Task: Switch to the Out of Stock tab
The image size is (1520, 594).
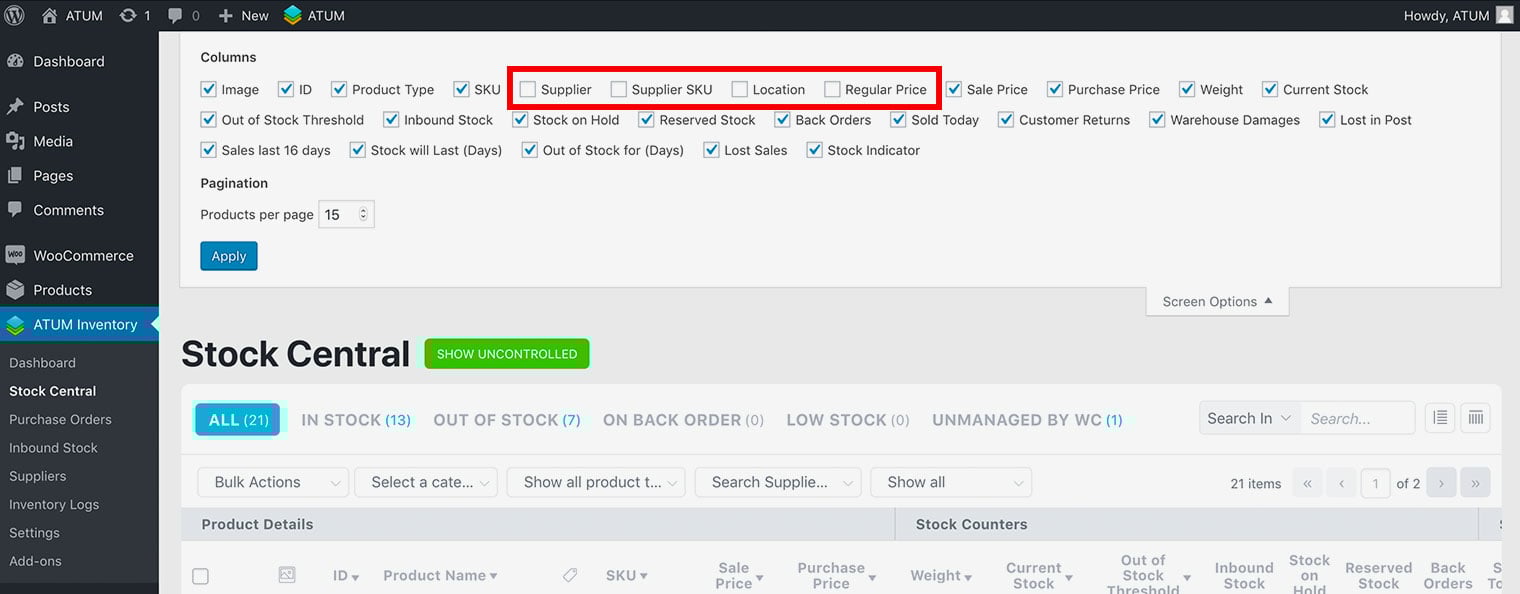Action: (506, 420)
